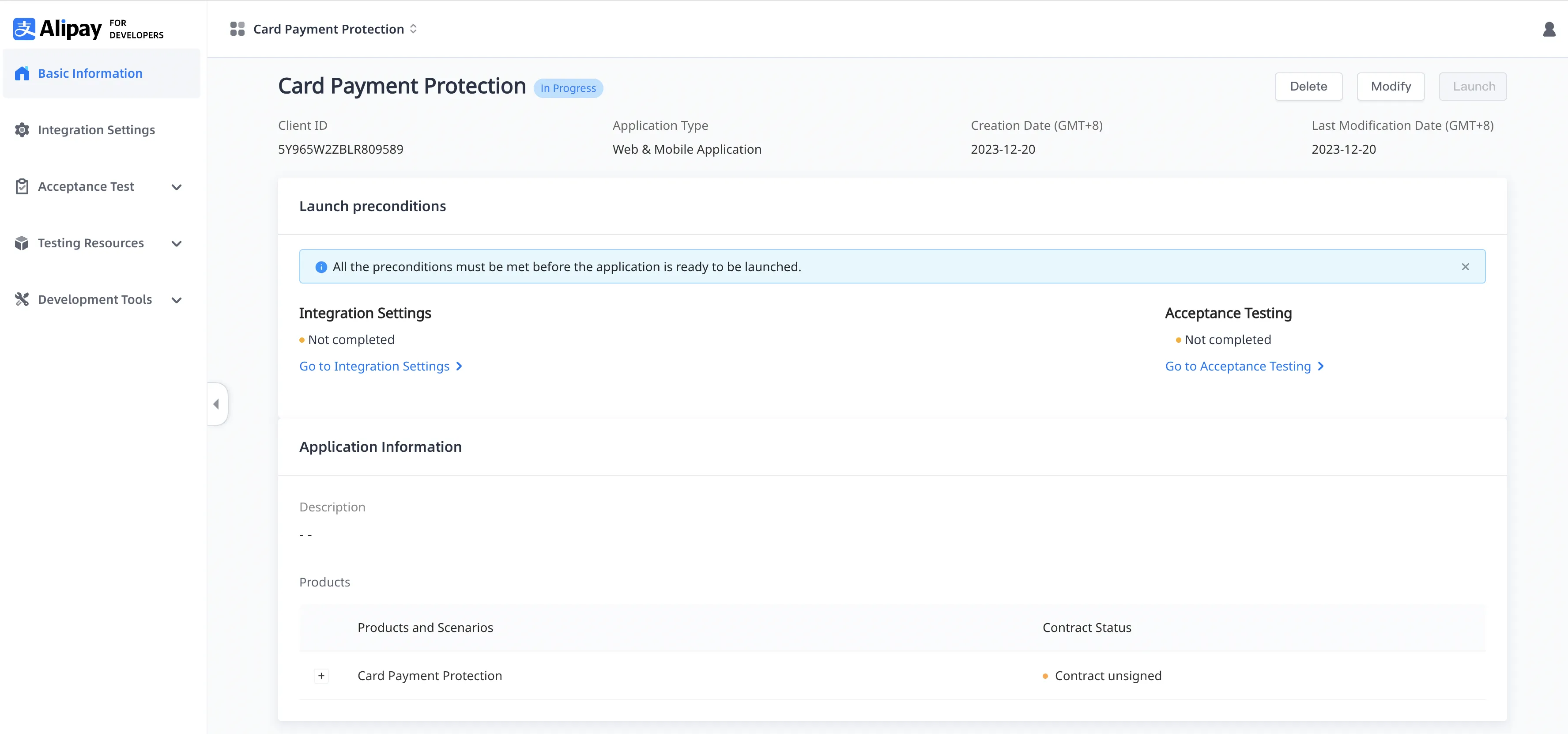Expand the Card Payment Protection product row

tap(321, 676)
